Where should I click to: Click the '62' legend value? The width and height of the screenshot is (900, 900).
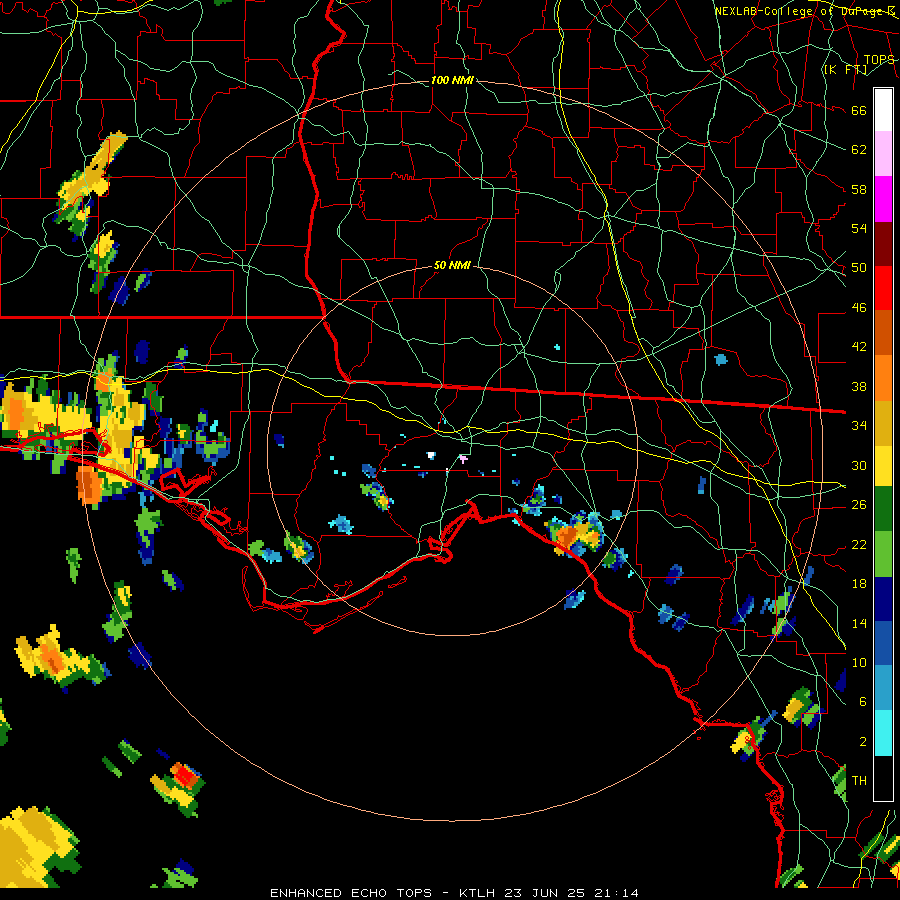pyautogui.click(x=859, y=149)
